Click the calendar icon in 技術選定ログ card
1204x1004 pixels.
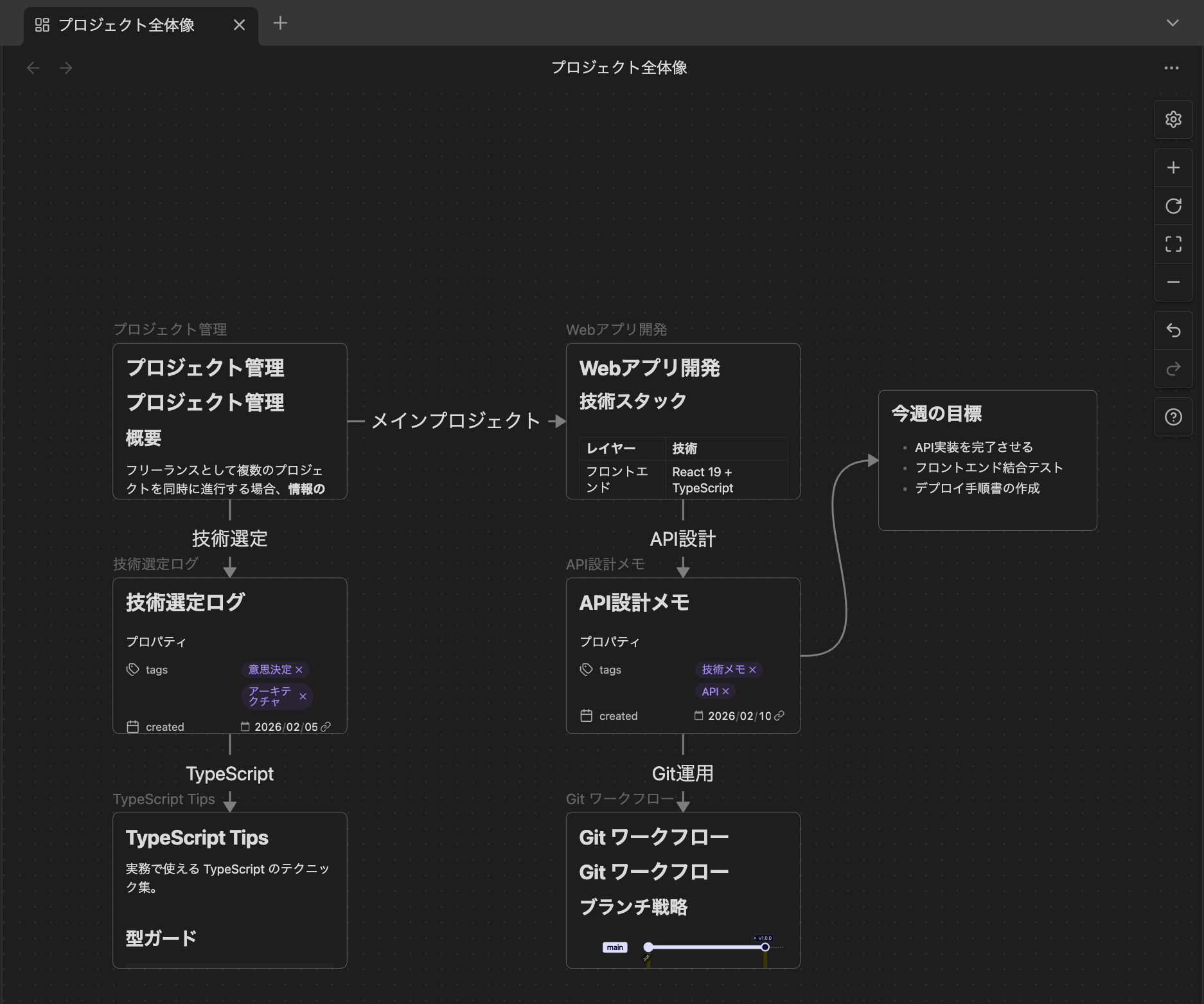tap(133, 726)
